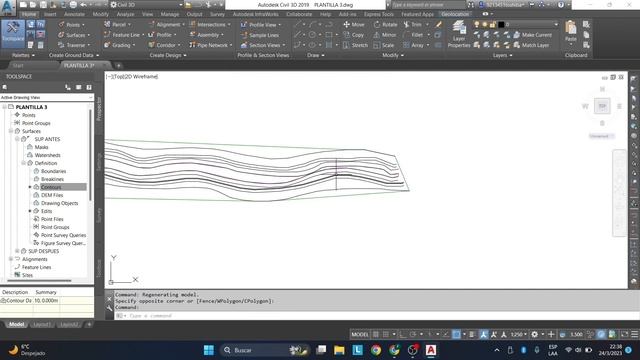Click the Mirror tool
This screenshot has height=360, width=640.
pyautogui.click(x=385, y=35)
